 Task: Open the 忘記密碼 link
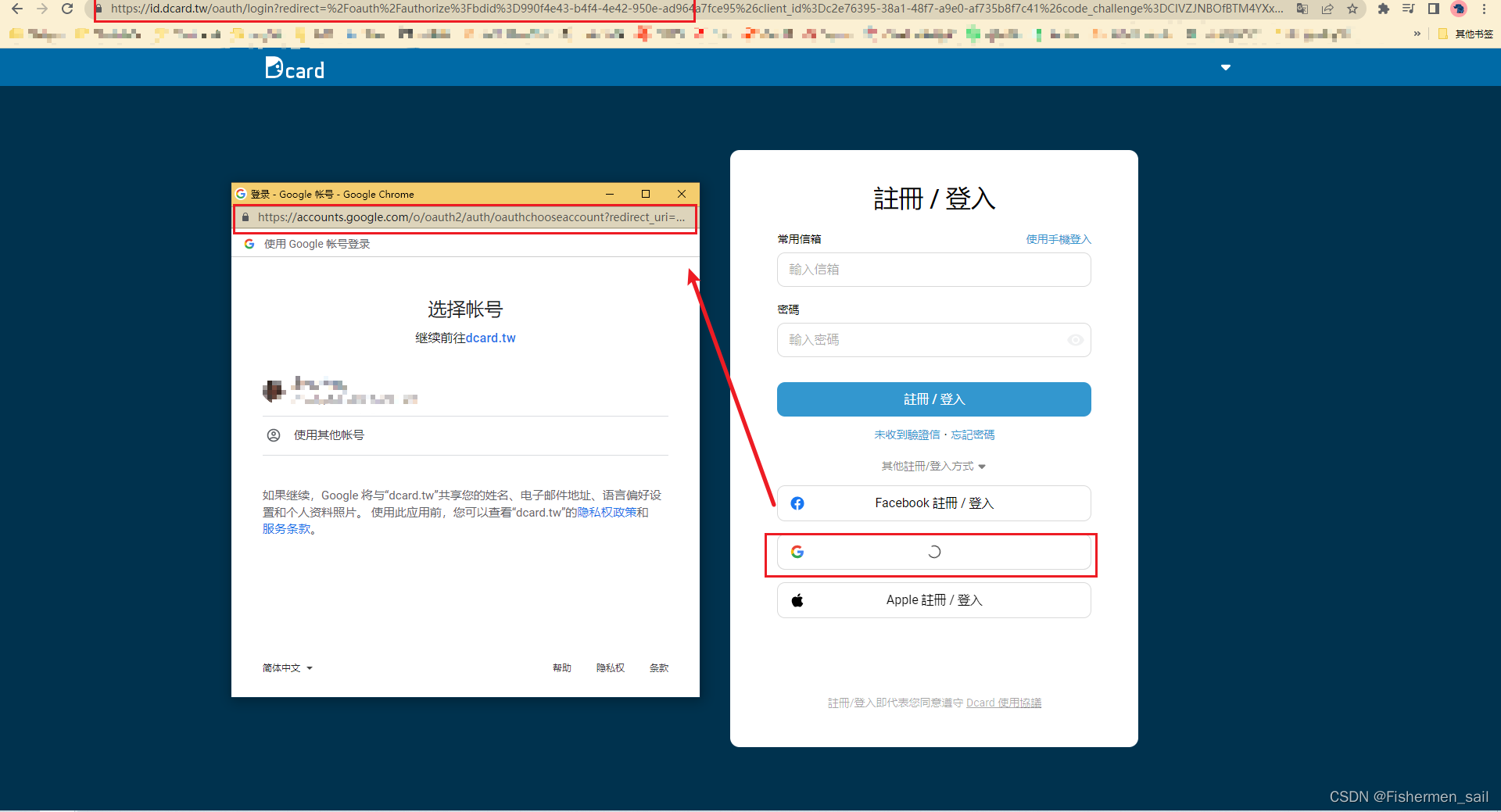(x=973, y=435)
